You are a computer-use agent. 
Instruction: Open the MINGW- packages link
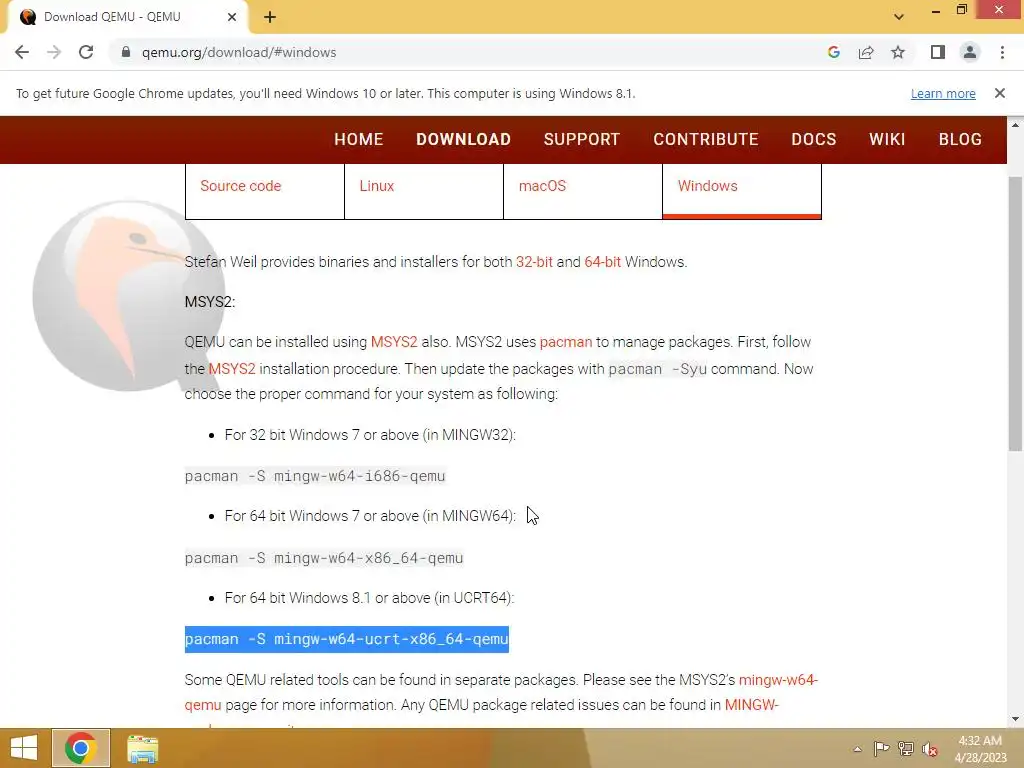click(752, 705)
